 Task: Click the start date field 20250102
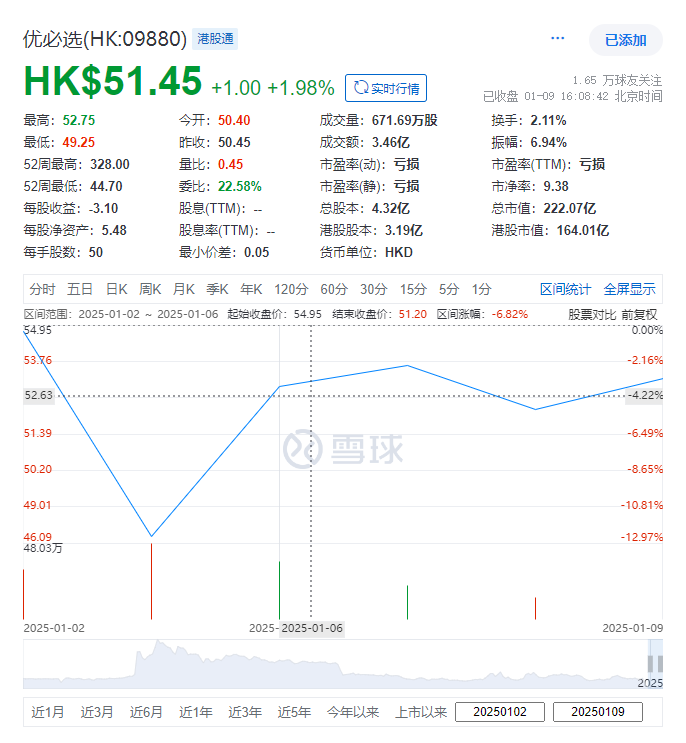click(x=500, y=712)
